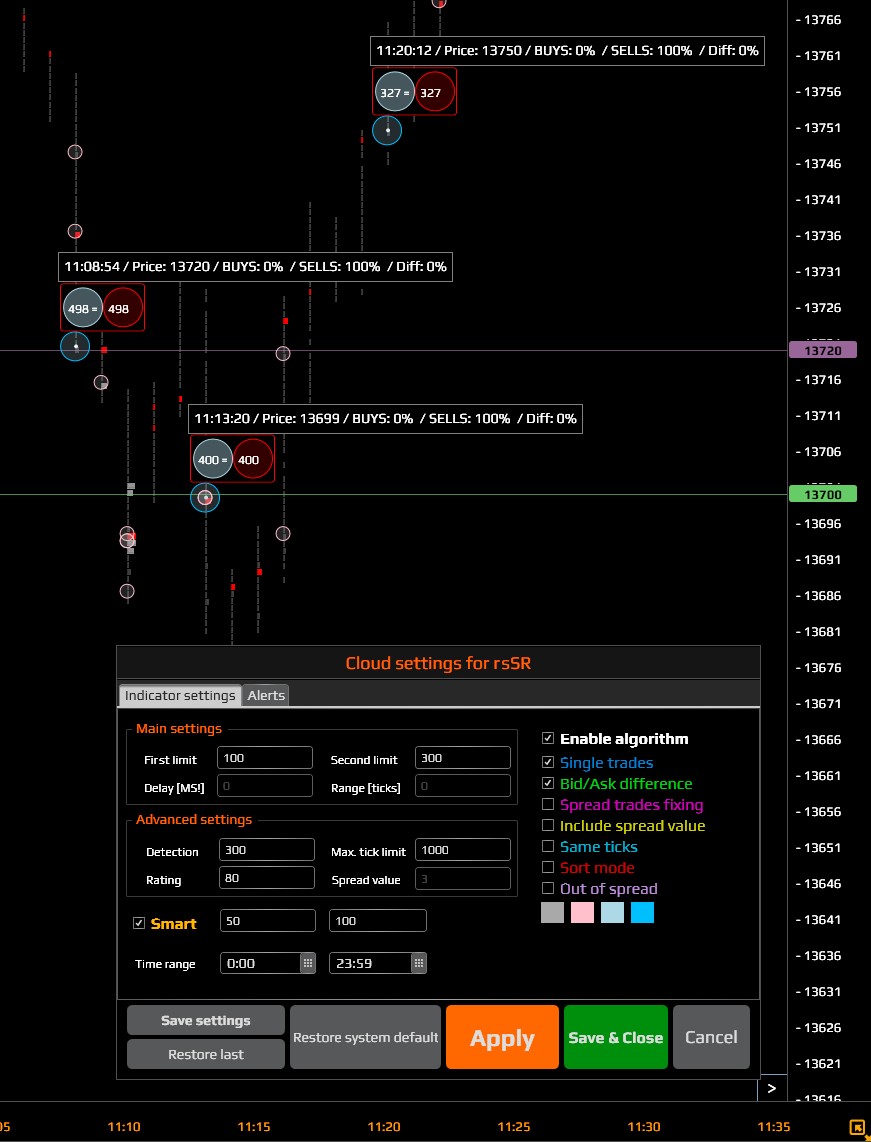Click the red 400 sells bubble
This screenshot has width=871, height=1142.
(x=249, y=460)
